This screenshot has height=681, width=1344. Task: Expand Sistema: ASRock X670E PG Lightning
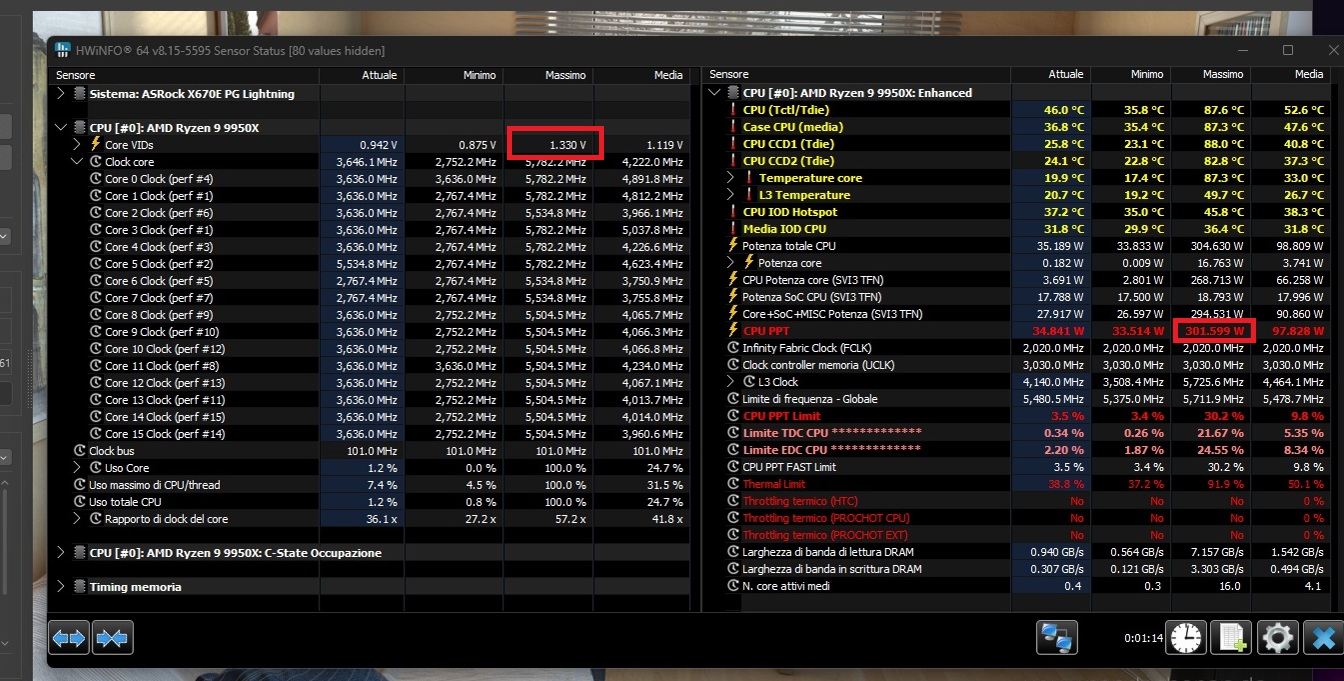click(61, 94)
